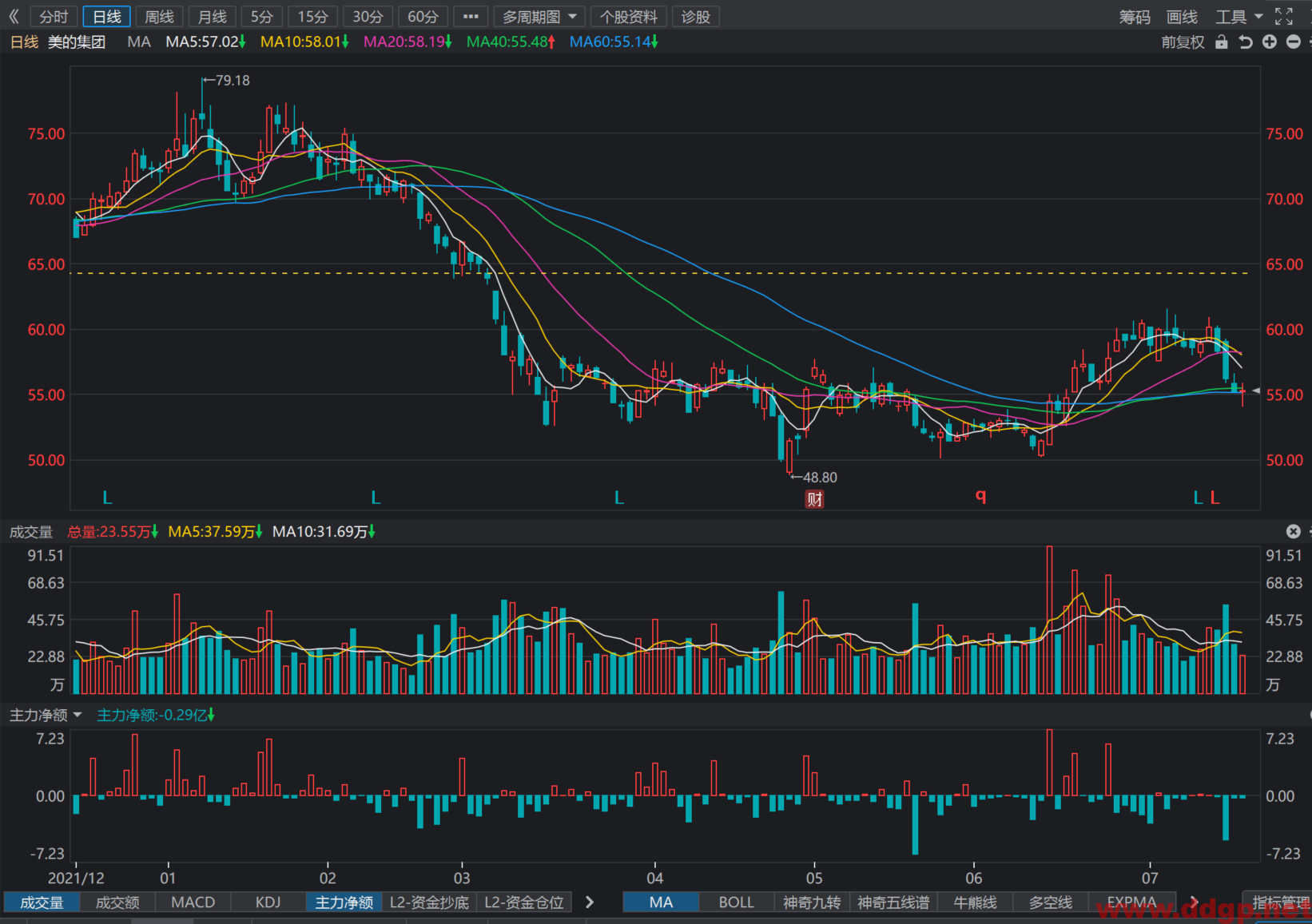The height and width of the screenshot is (924, 1312).
Task: Collapse the left panel with double-chevron
Action: point(14,16)
